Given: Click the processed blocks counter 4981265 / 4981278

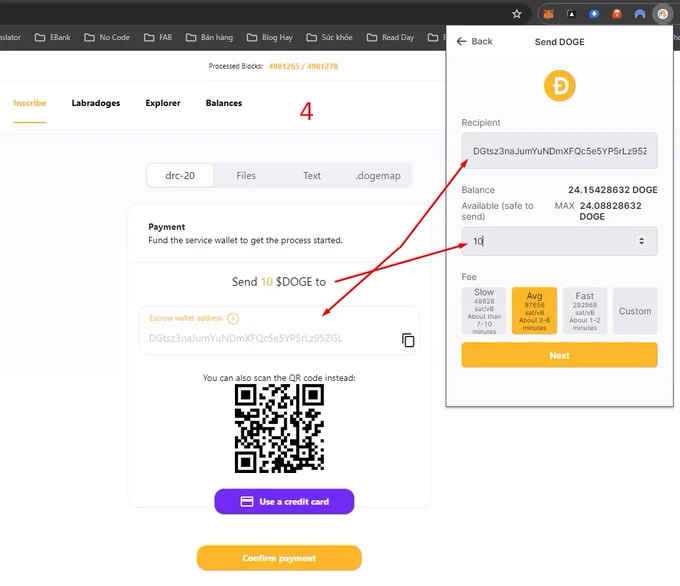Looking at the screenshot, I should click(x=303, y=66).
